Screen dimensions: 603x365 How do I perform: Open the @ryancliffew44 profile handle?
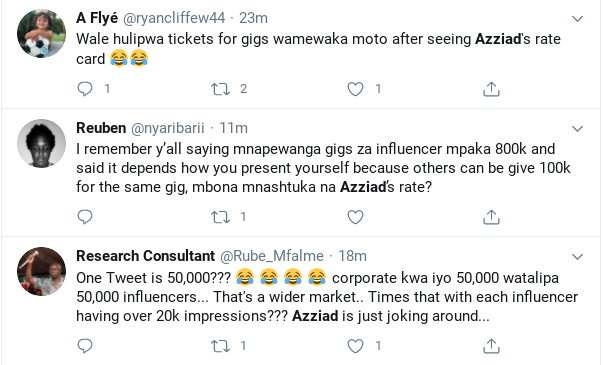tap(174, 18)
